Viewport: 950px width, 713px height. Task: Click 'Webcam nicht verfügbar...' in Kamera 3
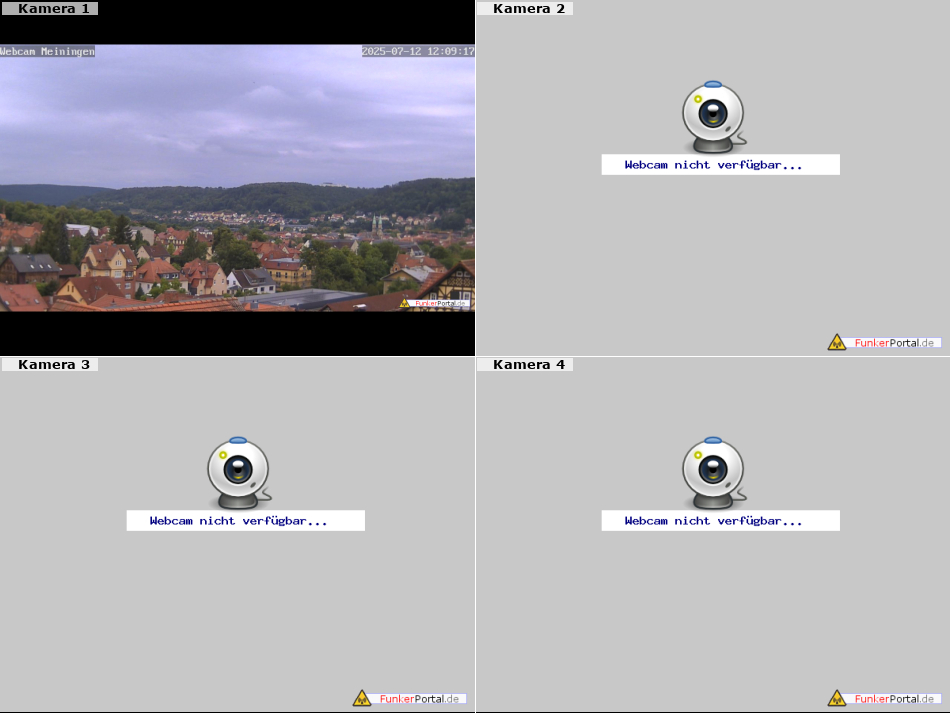(x=239, y=520)
